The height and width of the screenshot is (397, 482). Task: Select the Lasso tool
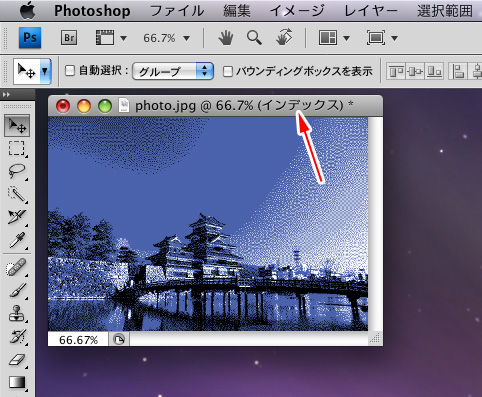pos(17,171)
